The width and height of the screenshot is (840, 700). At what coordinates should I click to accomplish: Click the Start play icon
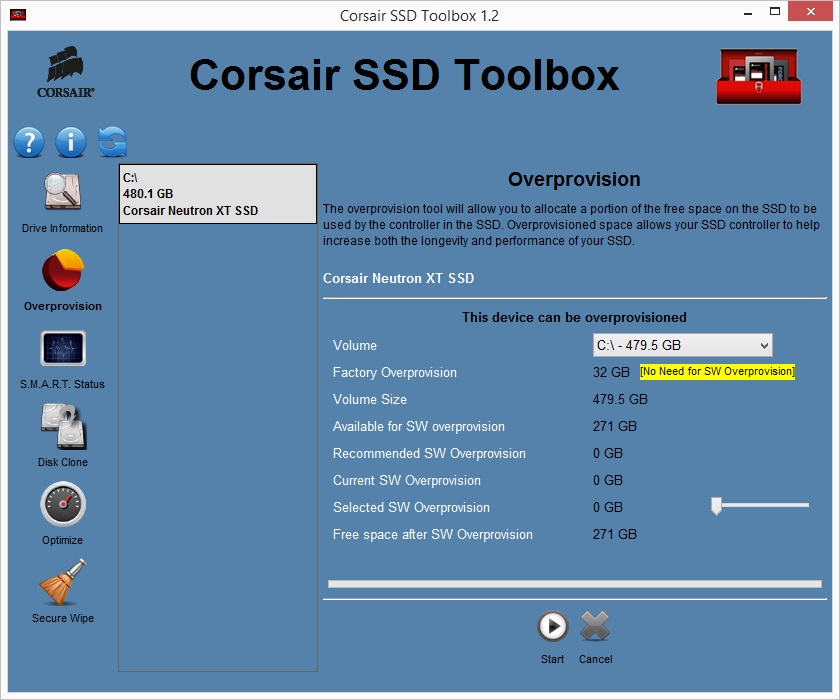(552, 626)
